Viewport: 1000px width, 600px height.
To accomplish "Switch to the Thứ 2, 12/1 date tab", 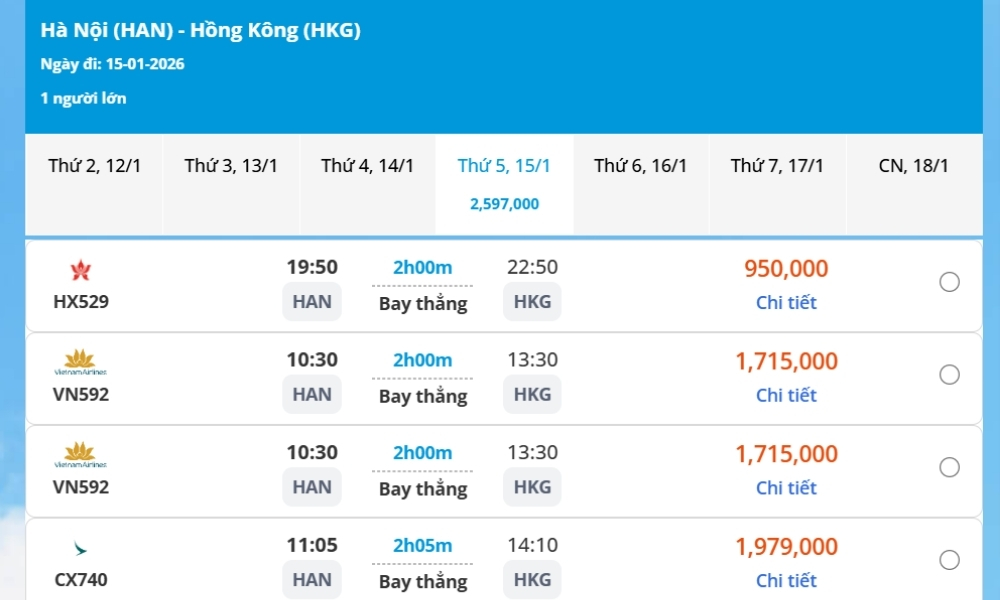I will click(x=93, y=166).
